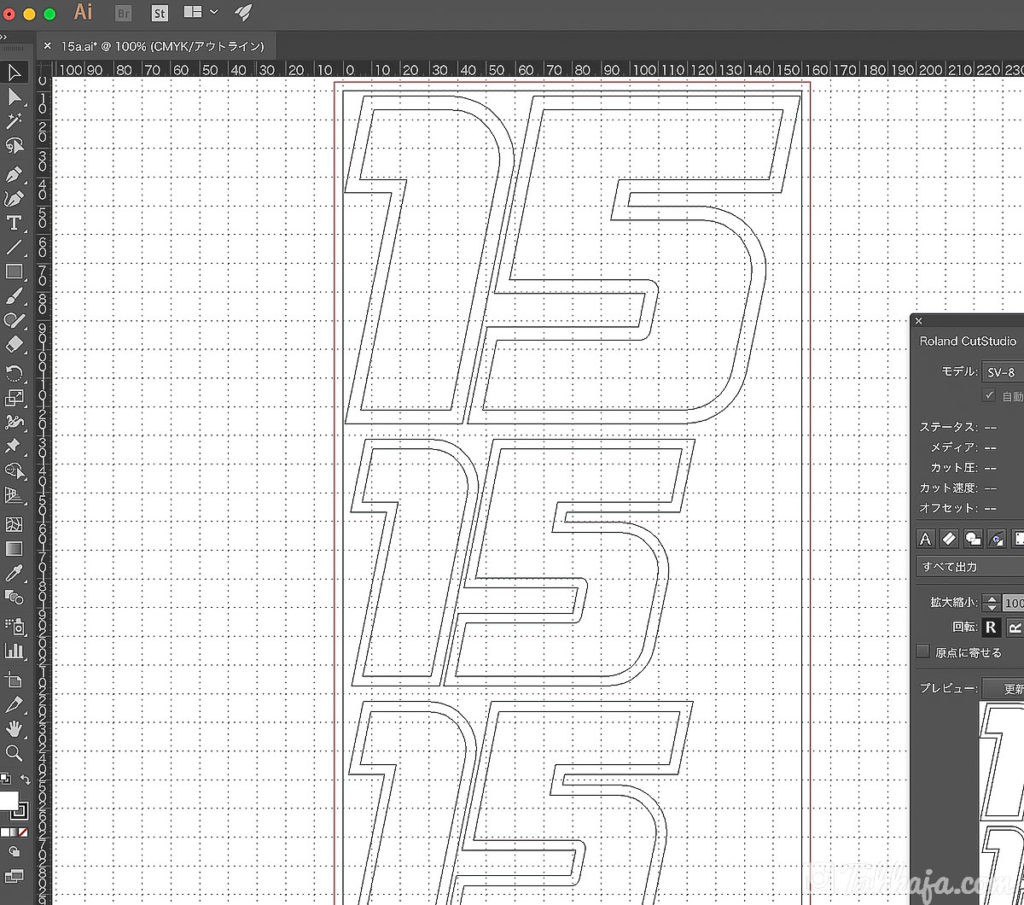Viewport: 1024px width, 905px height.
Task: Switch to the 15a.ai document tab
Action: pos(162,46)
